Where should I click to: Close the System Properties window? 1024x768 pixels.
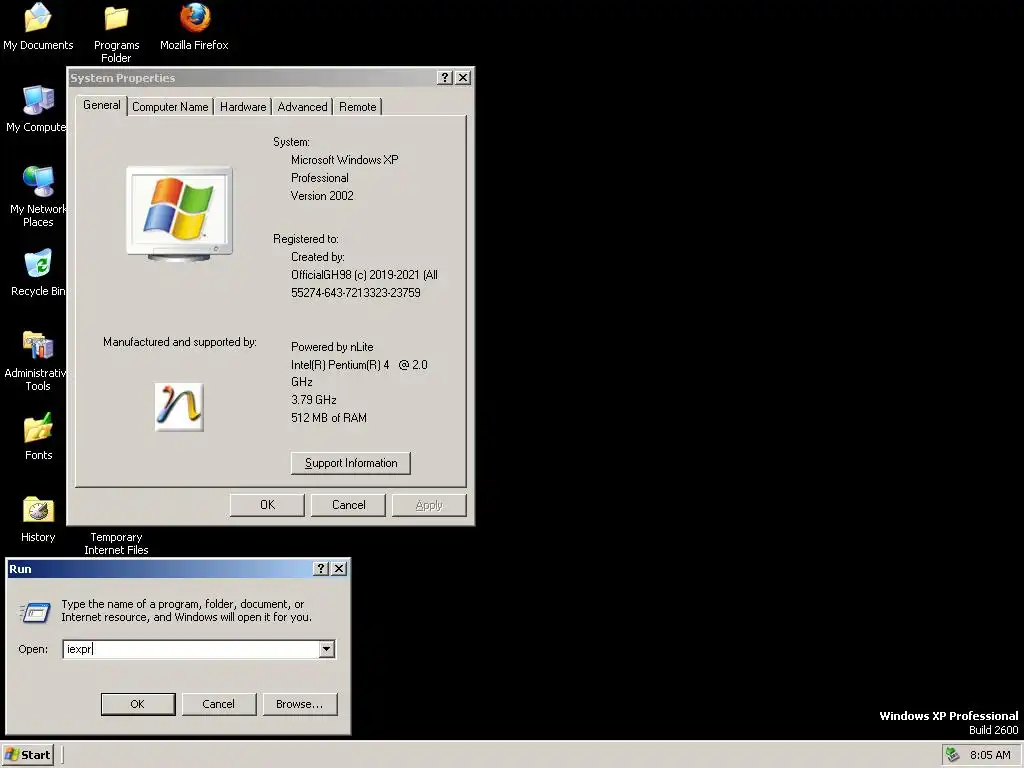pyautogui.click(x=463, y=78)
